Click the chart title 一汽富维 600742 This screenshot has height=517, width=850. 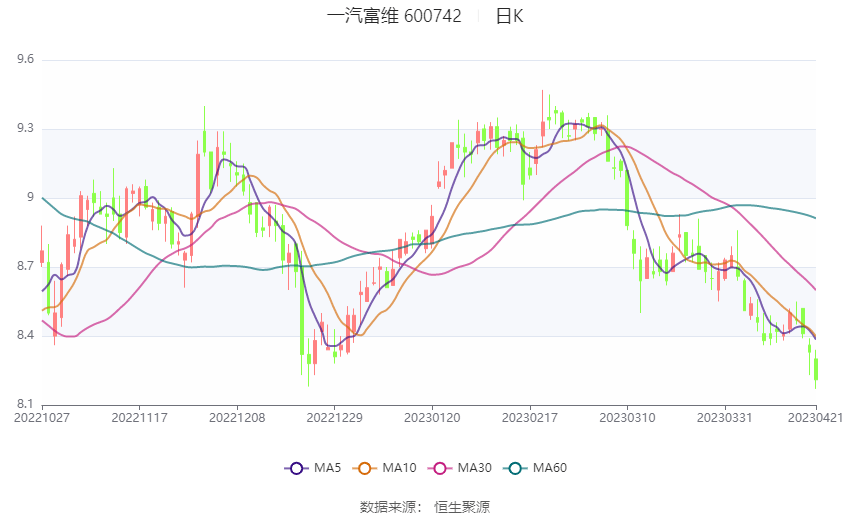tap(393, 16)
